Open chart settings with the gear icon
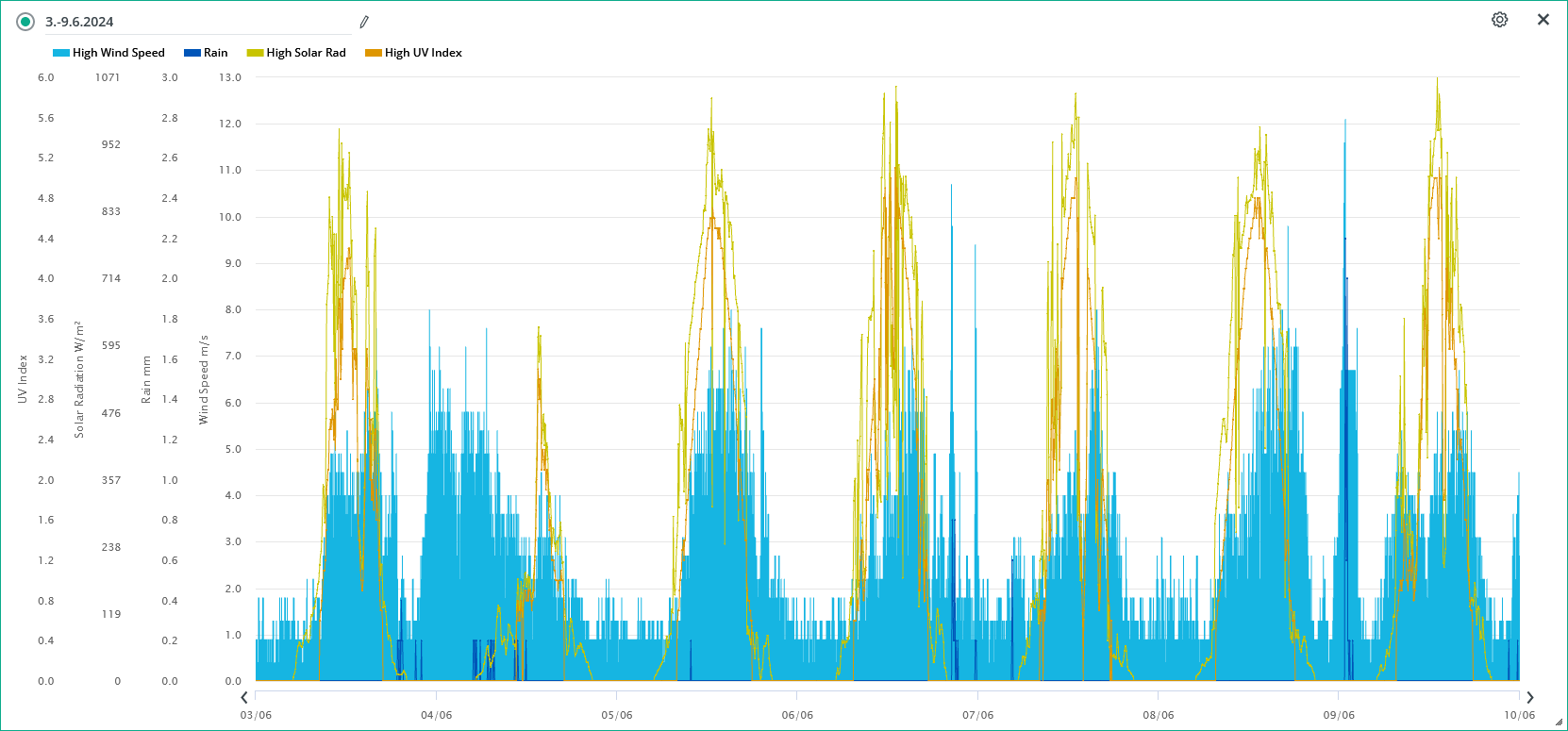Viewport: 1568px width, 731px height. 1499,20
